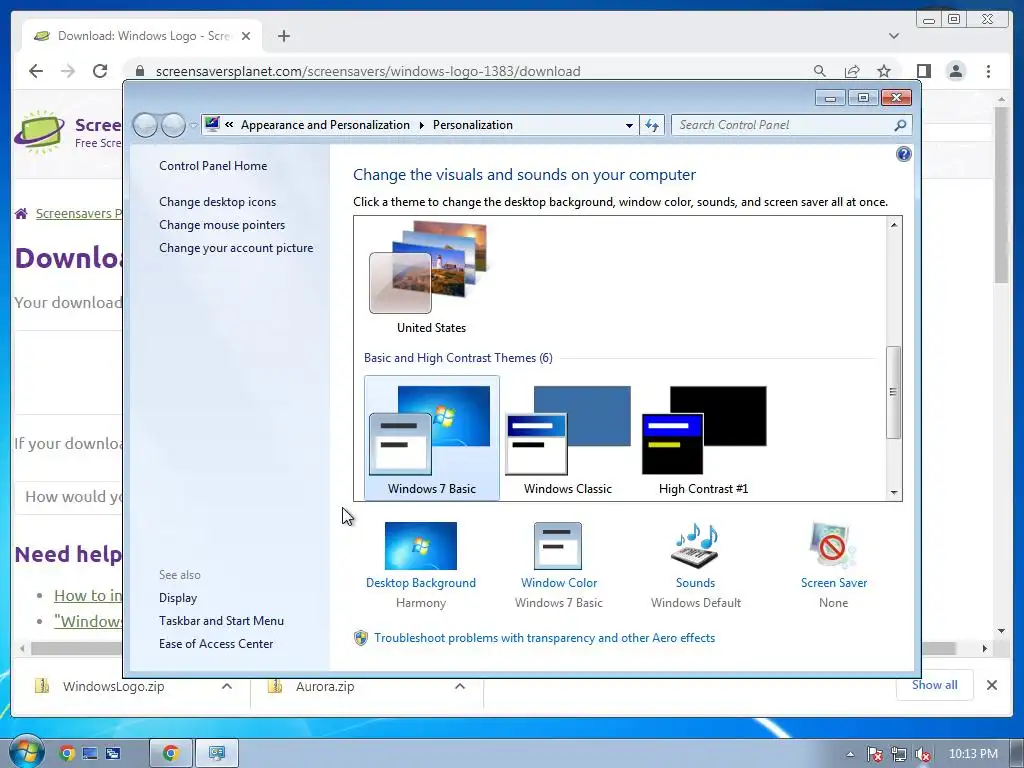Screen dimensions: 1024x768
Task: Click the theme list scrollbar thumb
Action: (893, 392)
